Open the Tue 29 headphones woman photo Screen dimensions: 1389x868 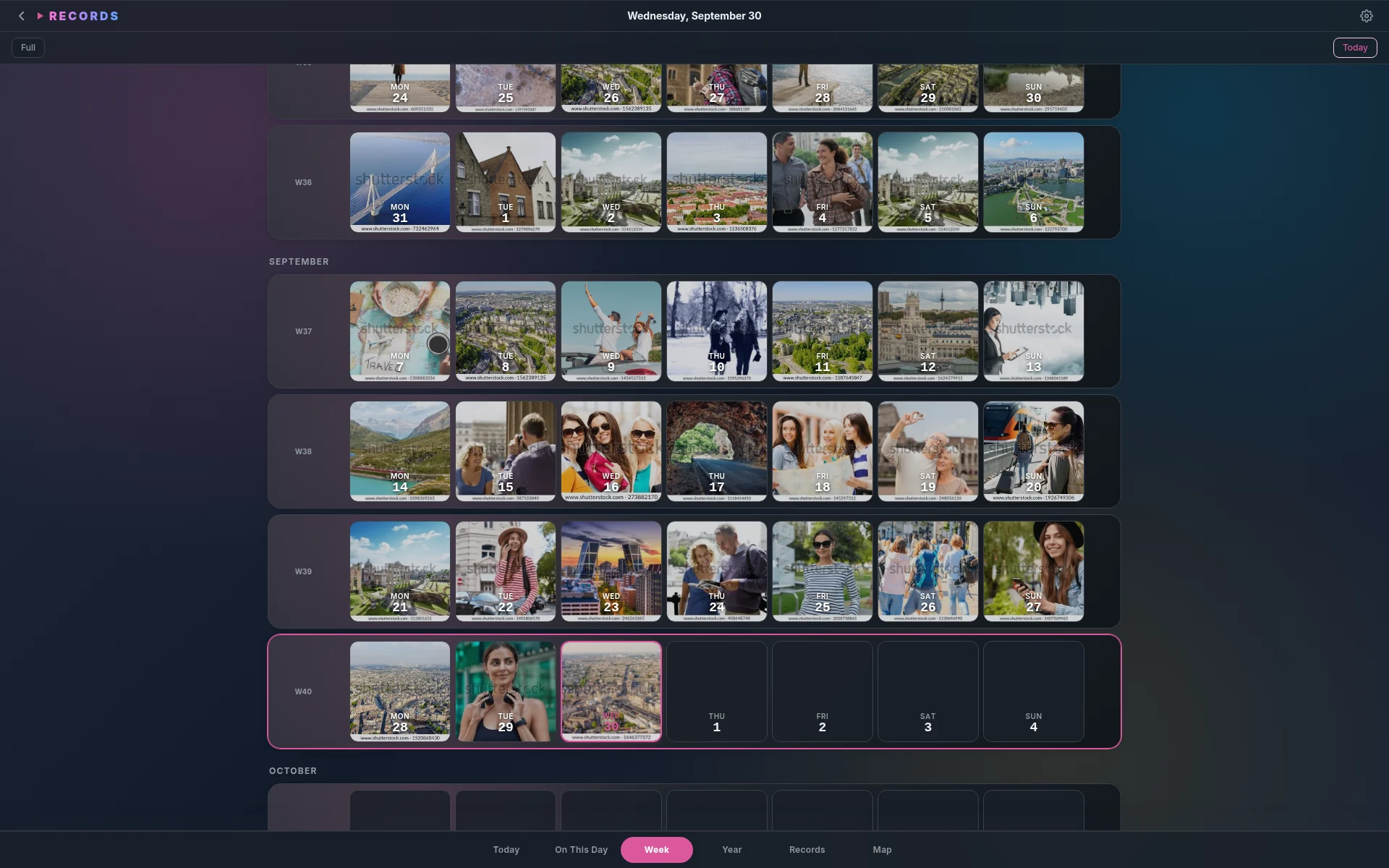click(506, 692)
